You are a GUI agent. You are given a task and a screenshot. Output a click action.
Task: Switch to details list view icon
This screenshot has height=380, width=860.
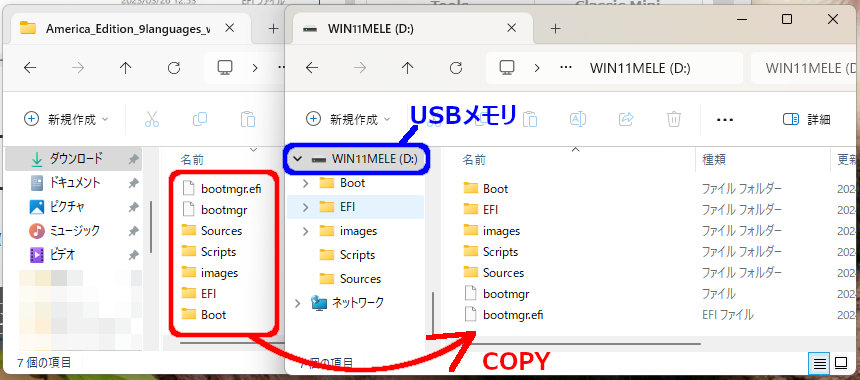(819, 363)
